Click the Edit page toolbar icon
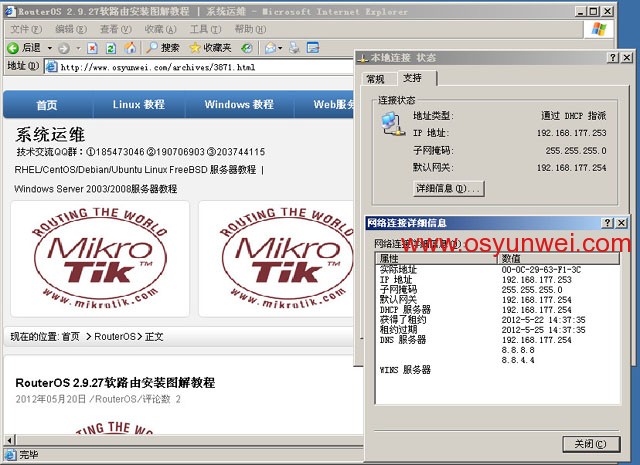 point(313,48)
